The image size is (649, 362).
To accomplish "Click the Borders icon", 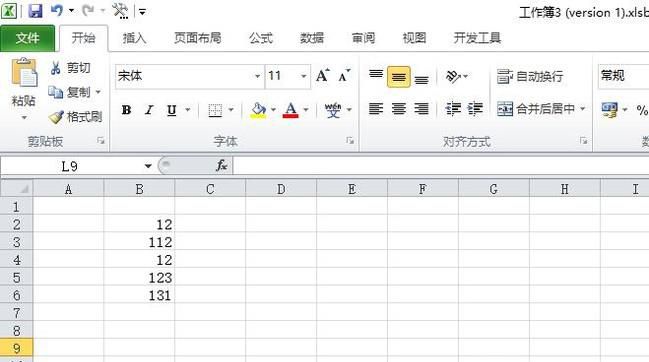I will point(215,110).
